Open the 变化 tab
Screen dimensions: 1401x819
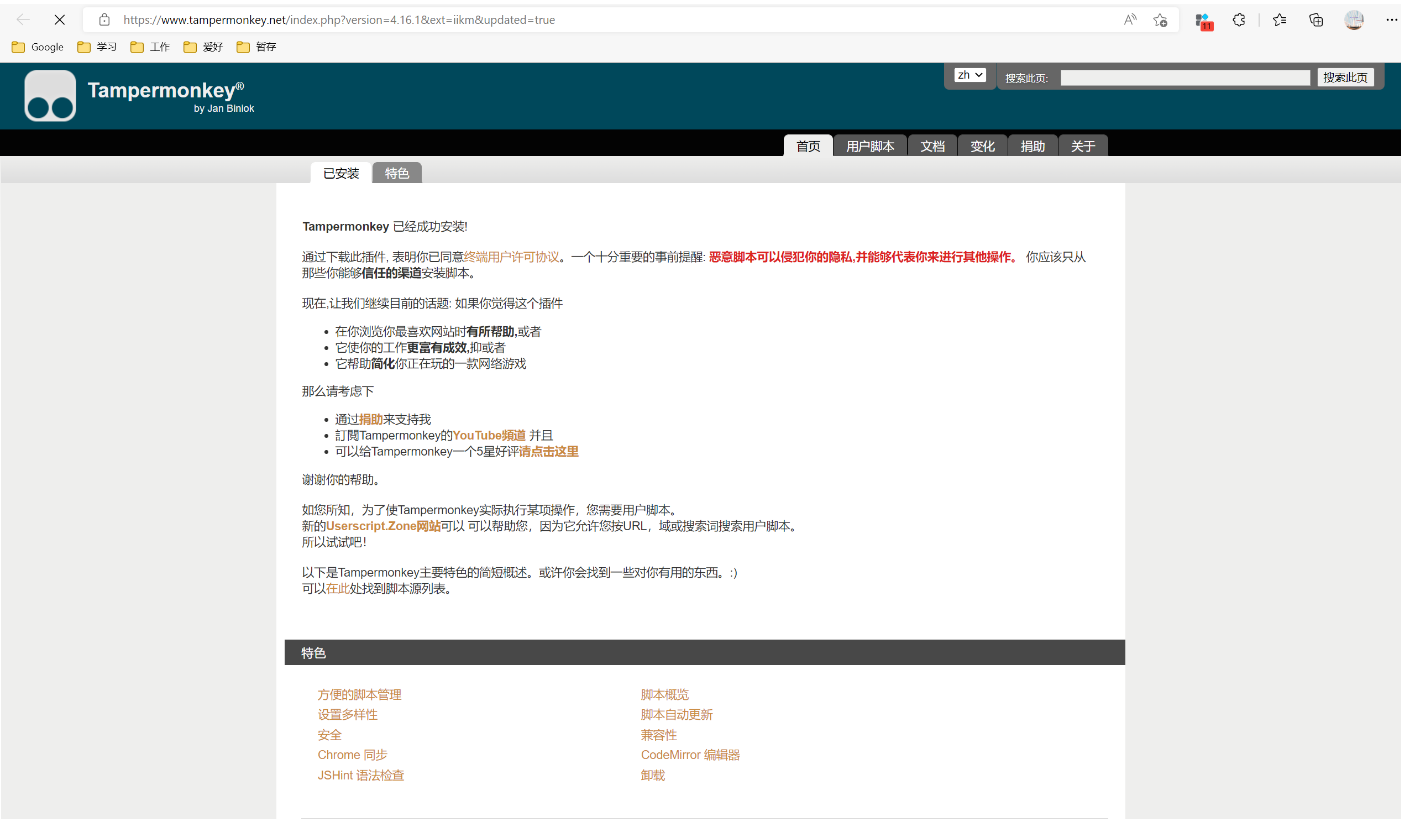pos(983,146)
